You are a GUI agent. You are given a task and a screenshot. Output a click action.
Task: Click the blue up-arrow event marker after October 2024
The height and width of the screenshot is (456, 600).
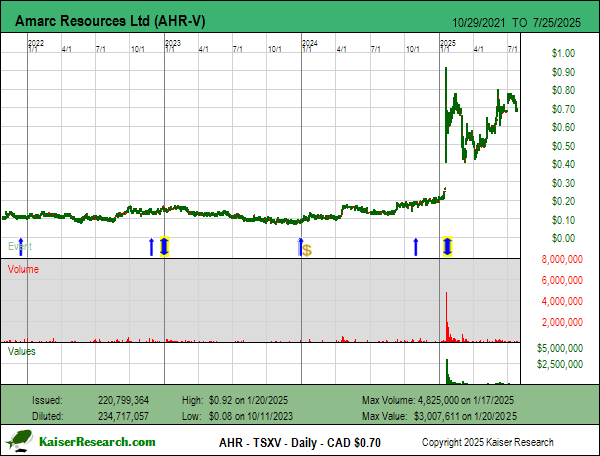pyautogui.click(x=416, y=247)
